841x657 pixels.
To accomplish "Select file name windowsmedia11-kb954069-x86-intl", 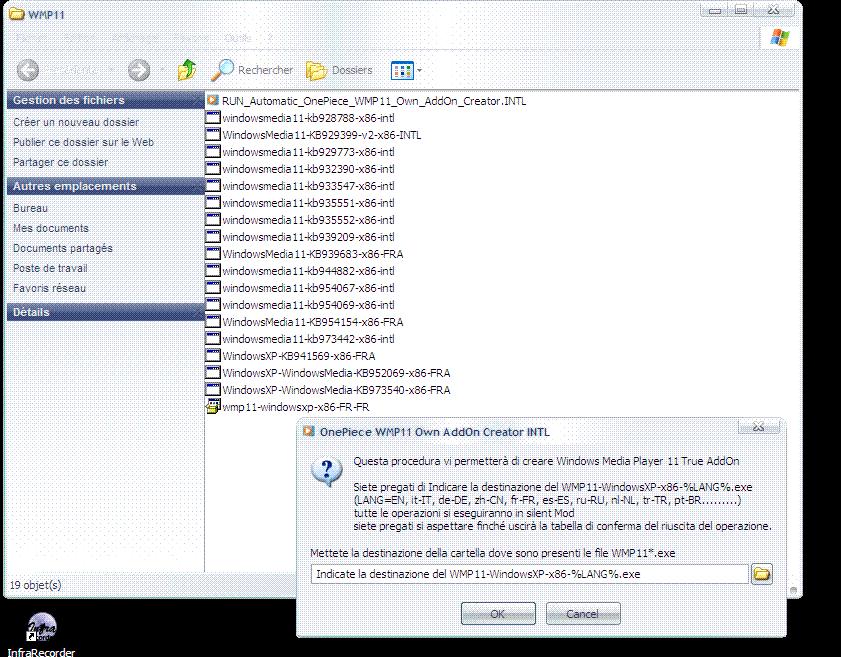I will click(308, 305).
